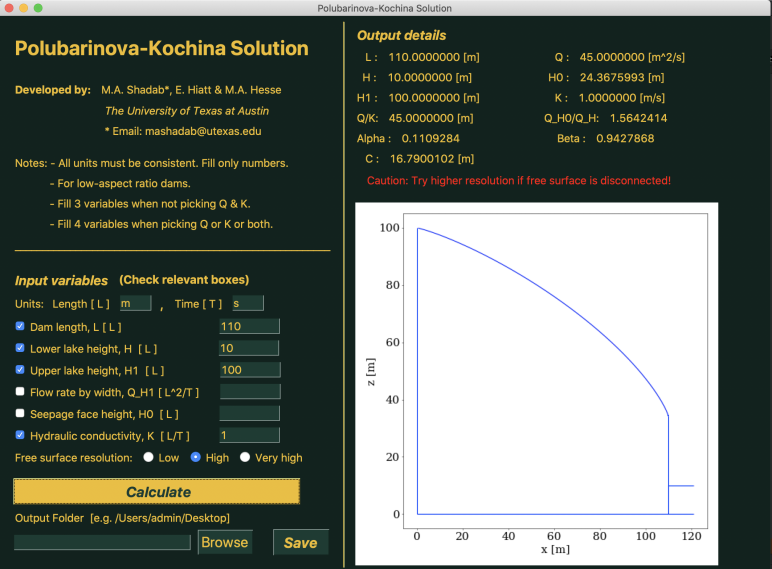
Task: Select High free surface resolution
Action: 195,457
